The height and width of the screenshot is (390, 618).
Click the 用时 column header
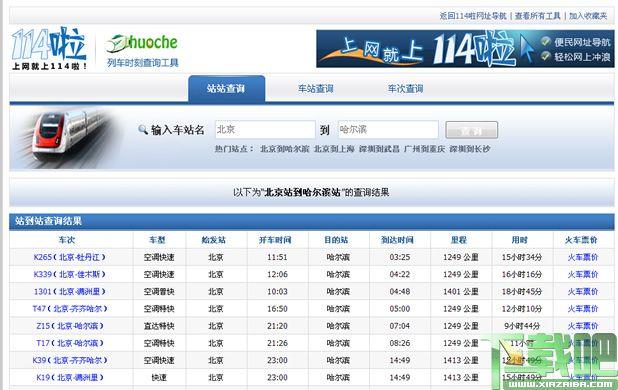[520, 240]
